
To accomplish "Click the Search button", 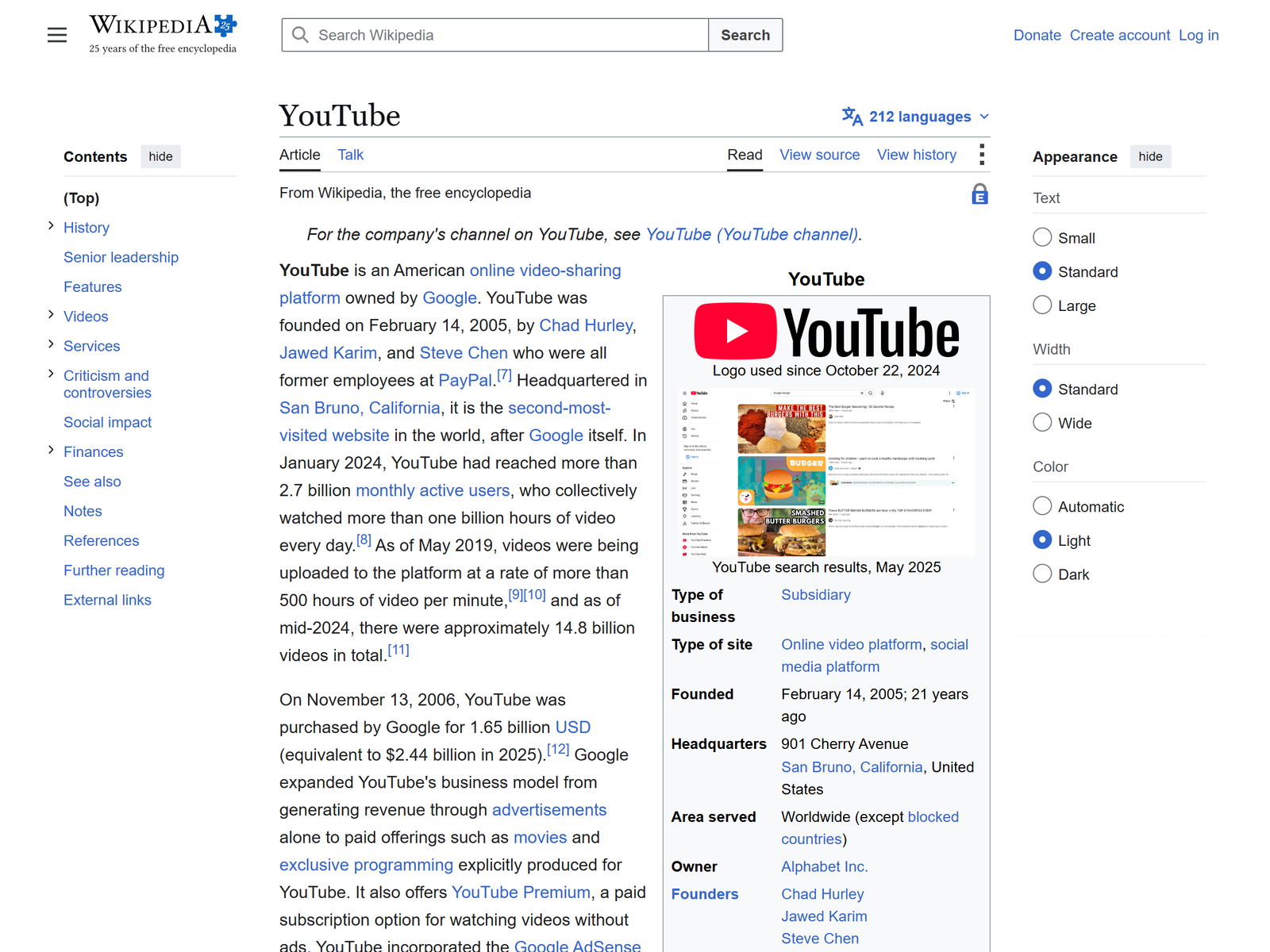I will 745,35.
